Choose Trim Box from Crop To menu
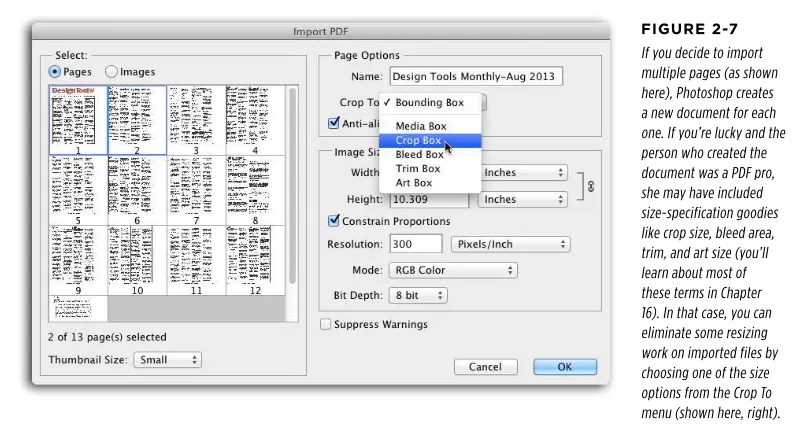 tap(430, 169)
